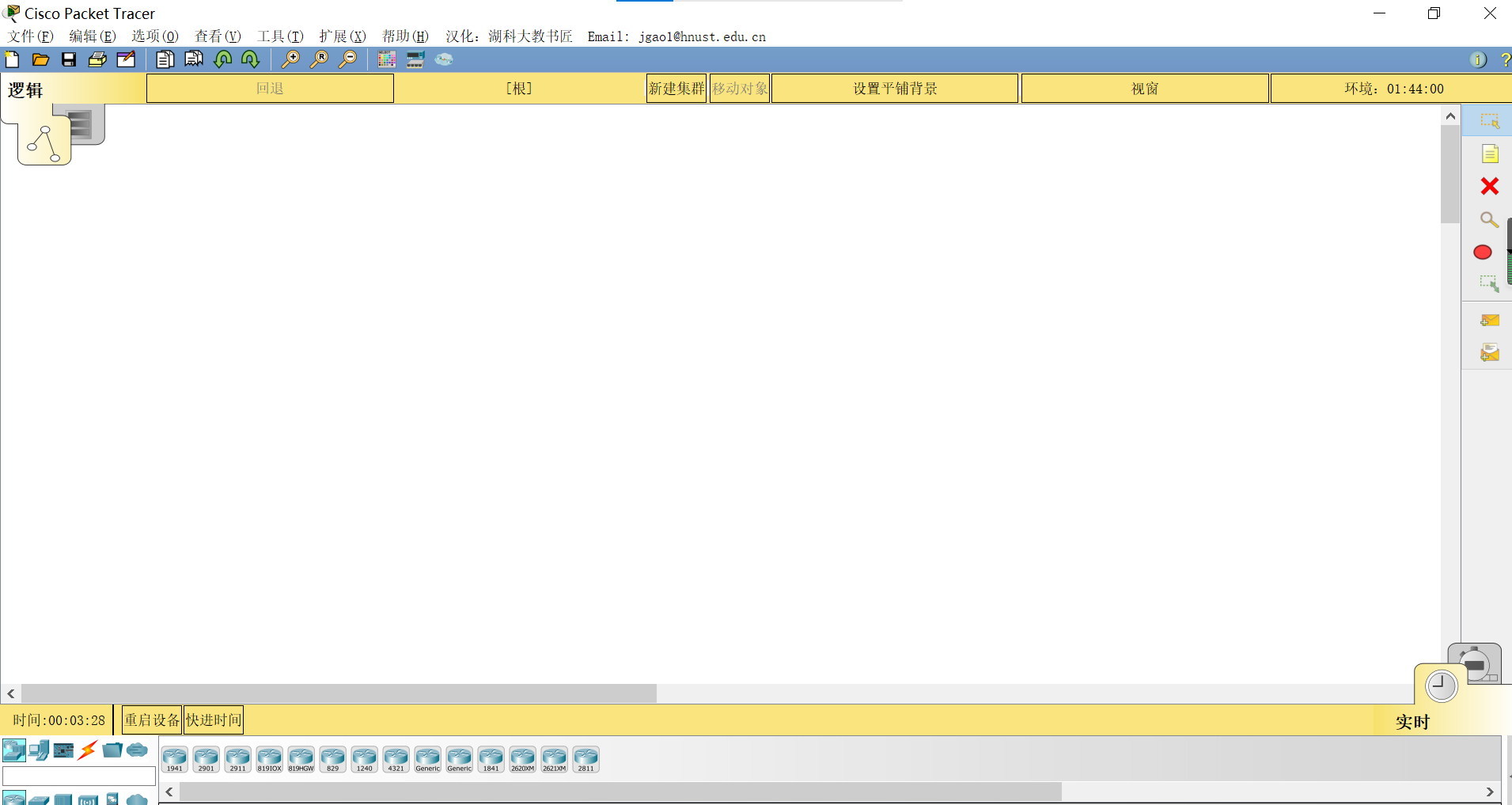1512x805 pixels.
Task: Select Components category icon
Action: (63, 750)
